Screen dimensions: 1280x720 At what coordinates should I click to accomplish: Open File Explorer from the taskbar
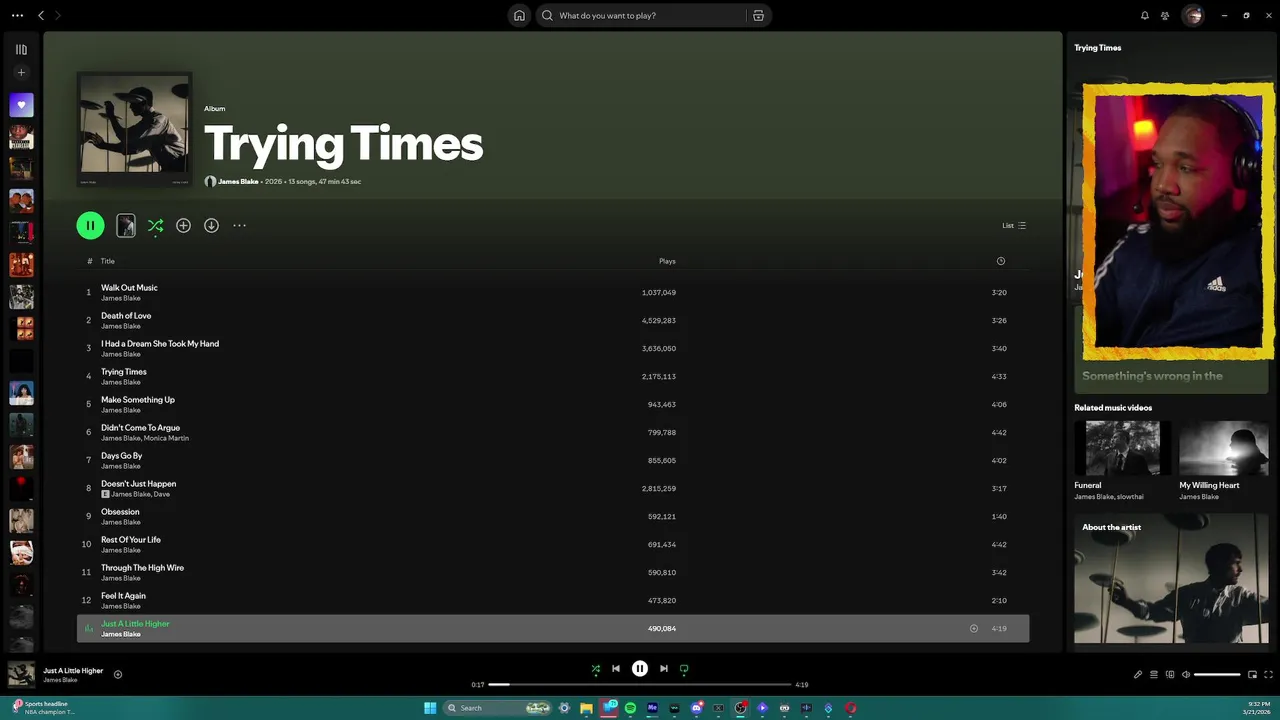click(x=586, y=708)
